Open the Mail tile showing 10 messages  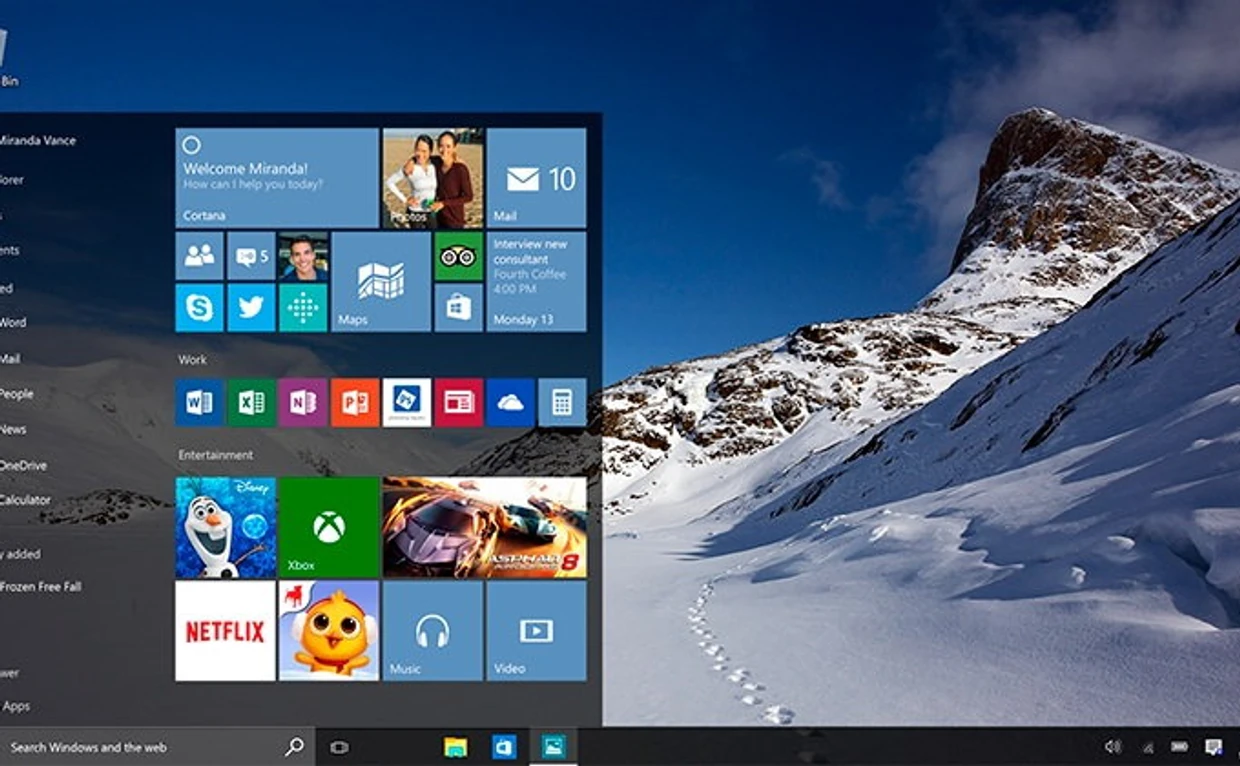[536, 178]
